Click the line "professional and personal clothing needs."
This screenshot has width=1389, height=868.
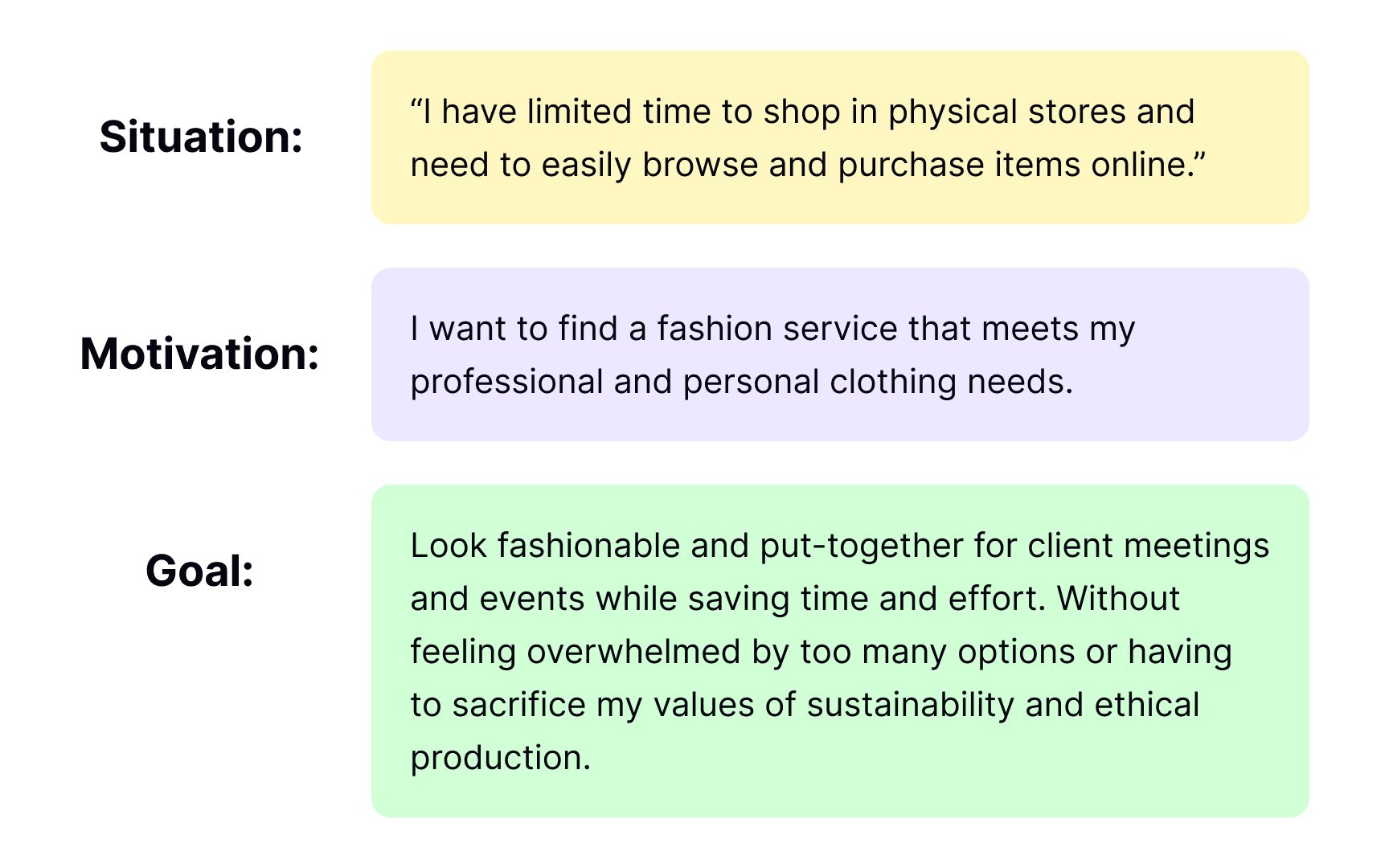click(x=741, y=382)
